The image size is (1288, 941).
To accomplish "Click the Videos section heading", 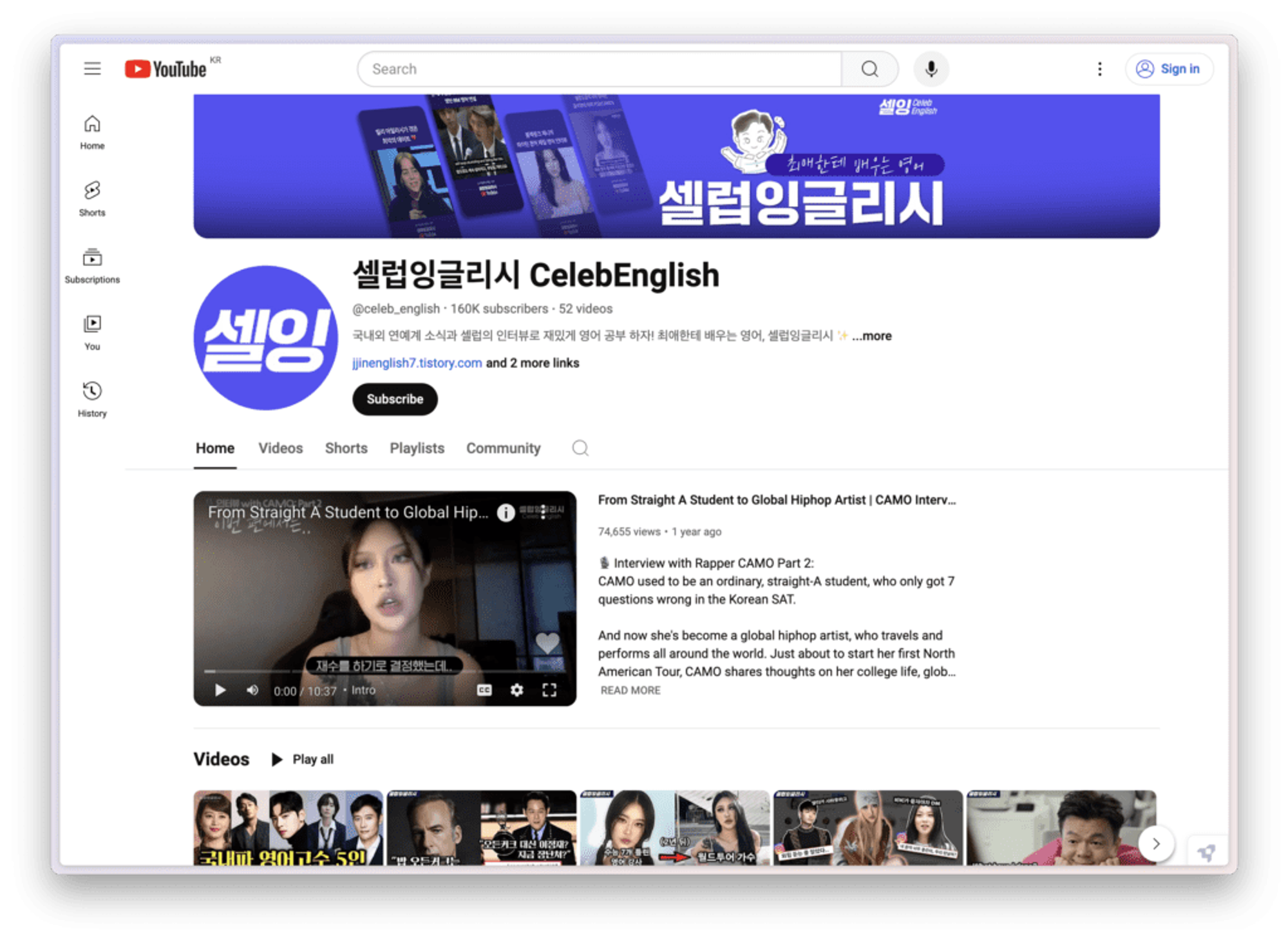I will pyautogui.click(x=221, y=759).
